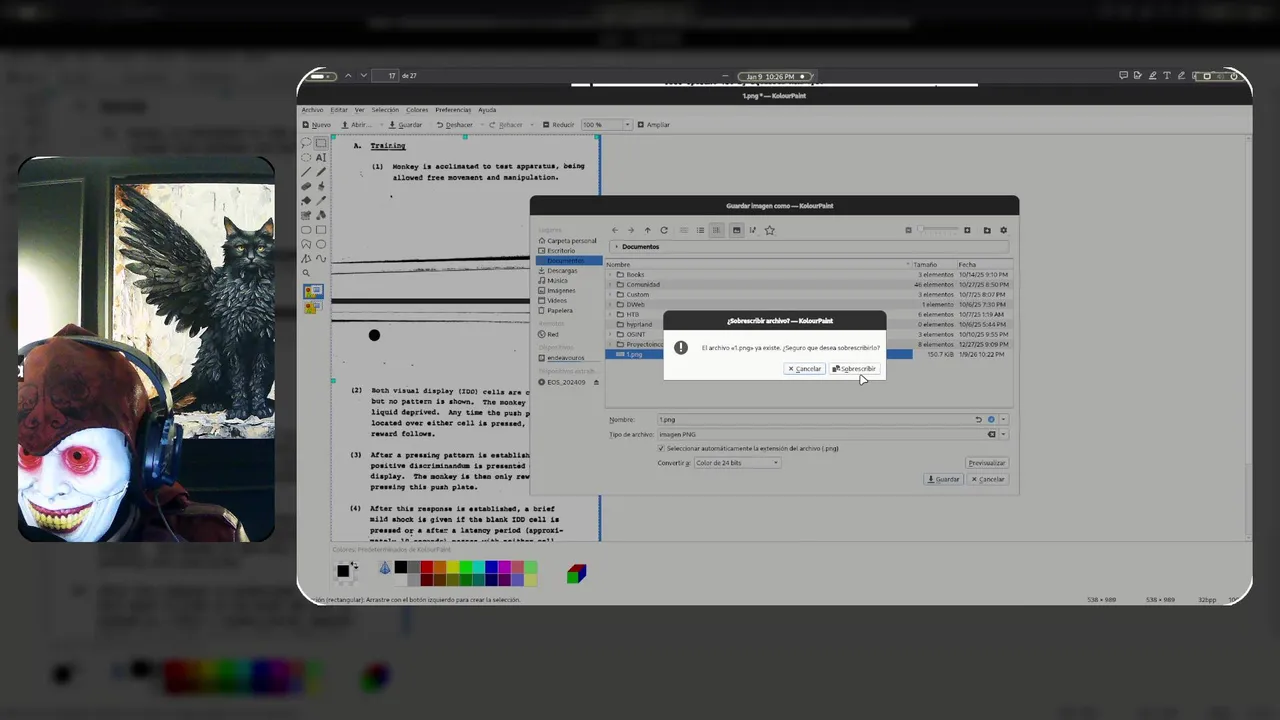Open the zoom percentage combo box

point(607,125)
